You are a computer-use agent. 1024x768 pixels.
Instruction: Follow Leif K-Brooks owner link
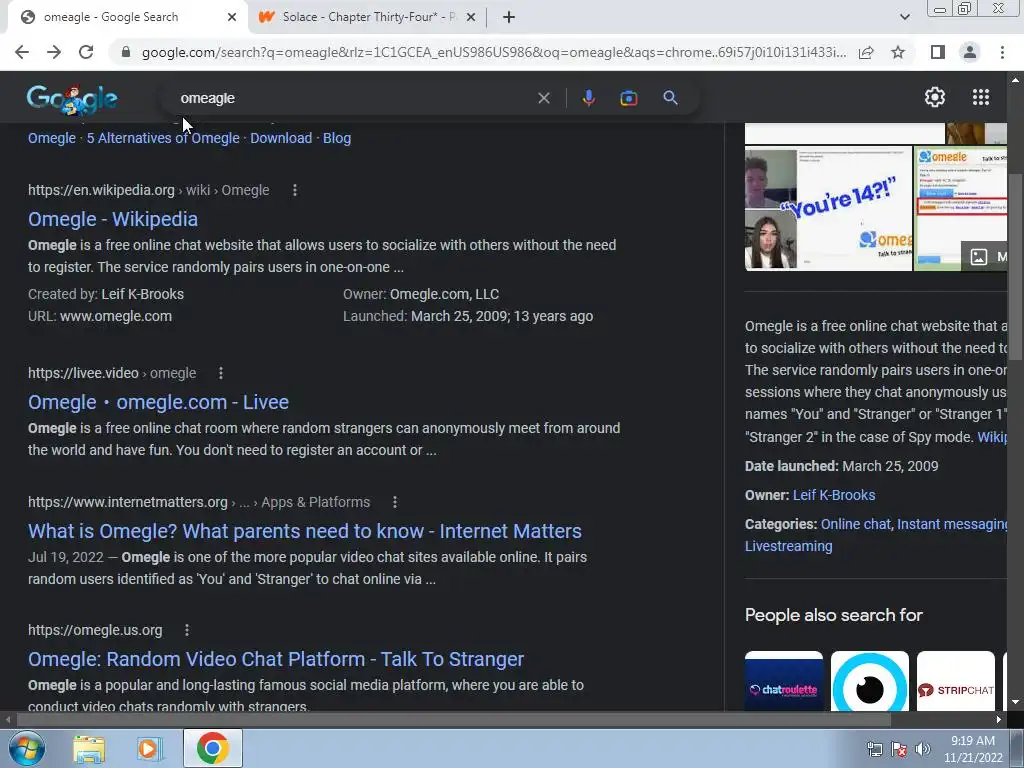tap(834, 495)
